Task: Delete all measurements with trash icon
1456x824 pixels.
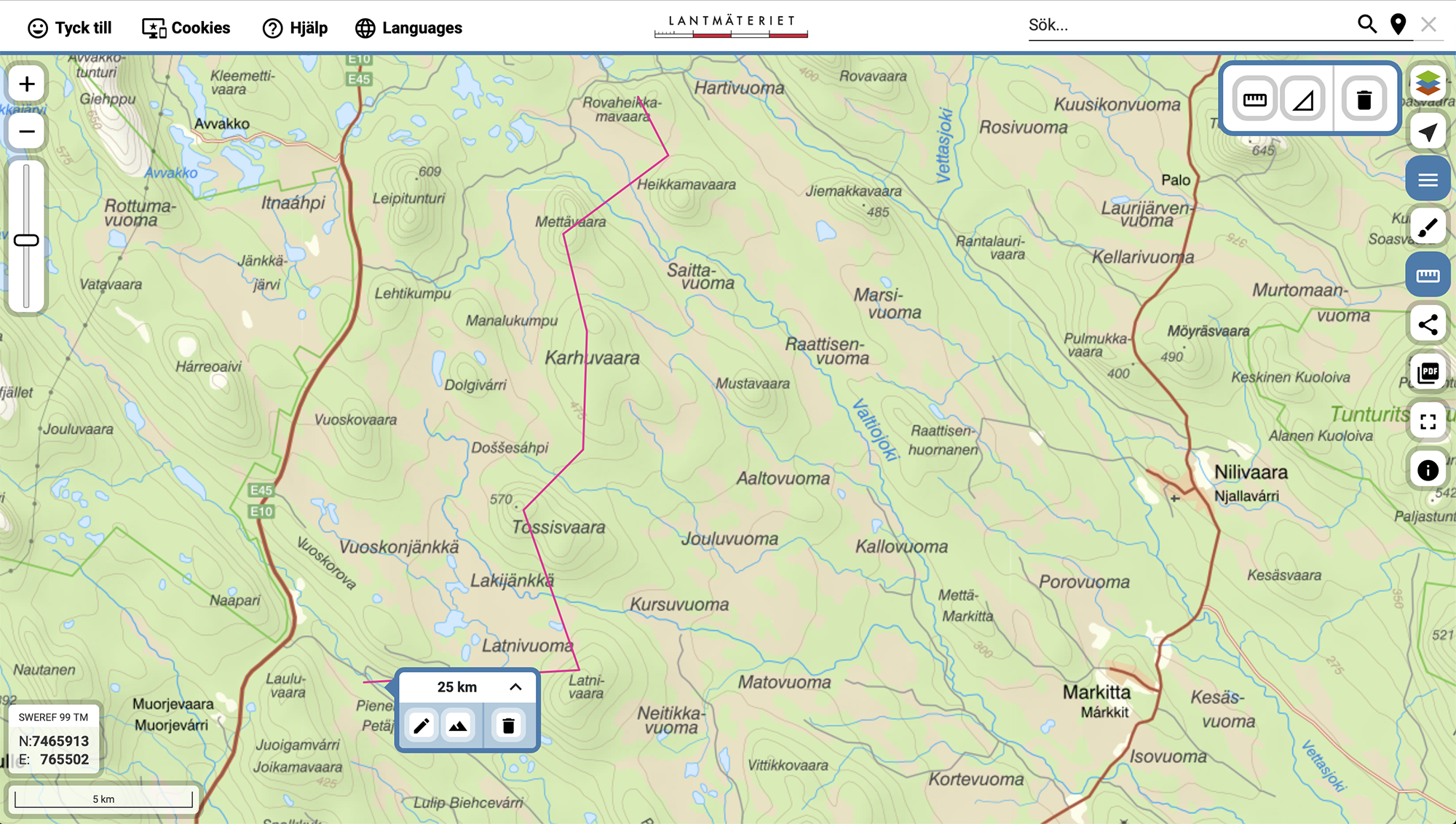Action: point(1364,99)
